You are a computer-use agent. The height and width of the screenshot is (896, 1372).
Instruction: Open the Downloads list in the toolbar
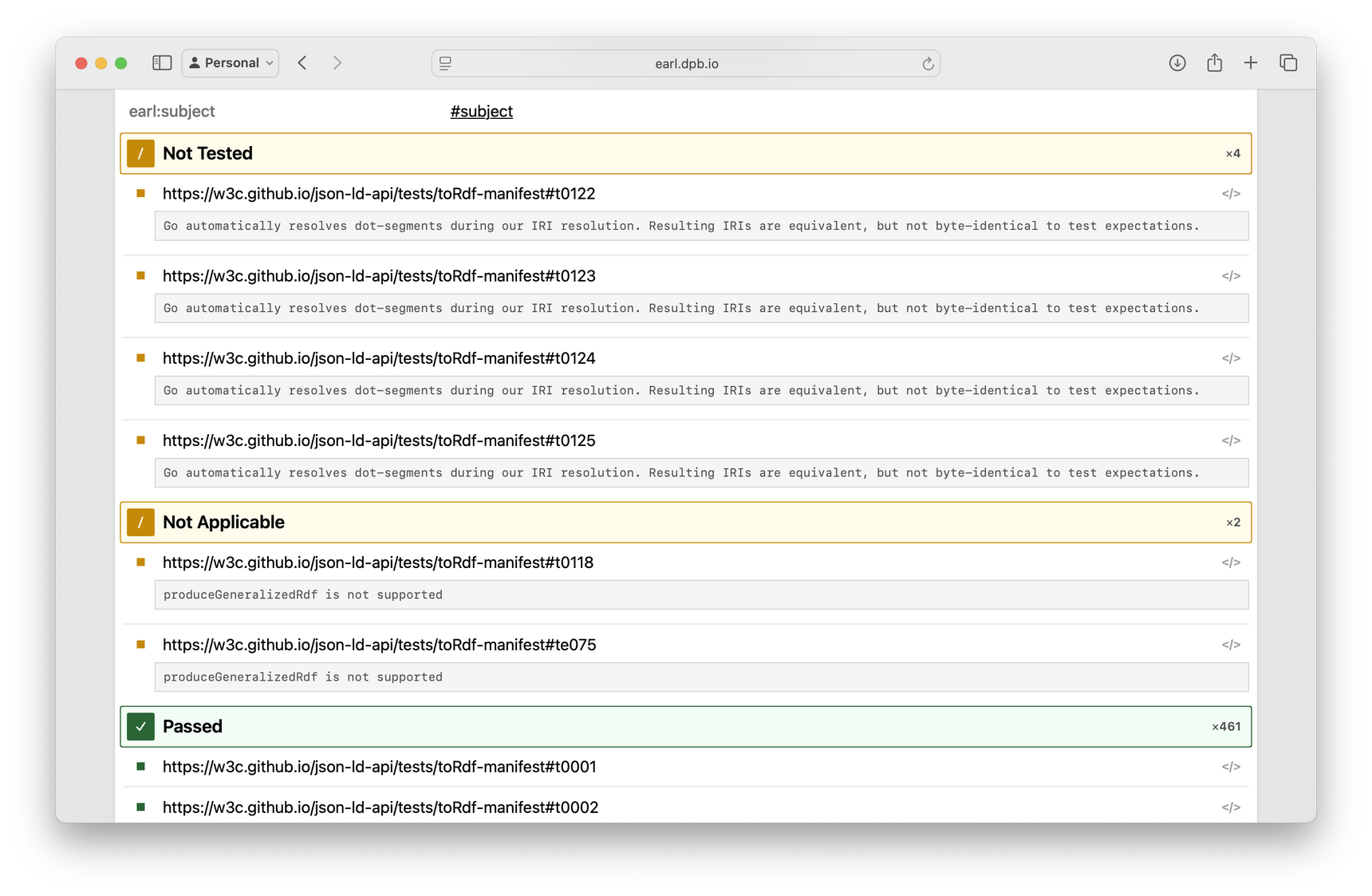click(1177, 62)
